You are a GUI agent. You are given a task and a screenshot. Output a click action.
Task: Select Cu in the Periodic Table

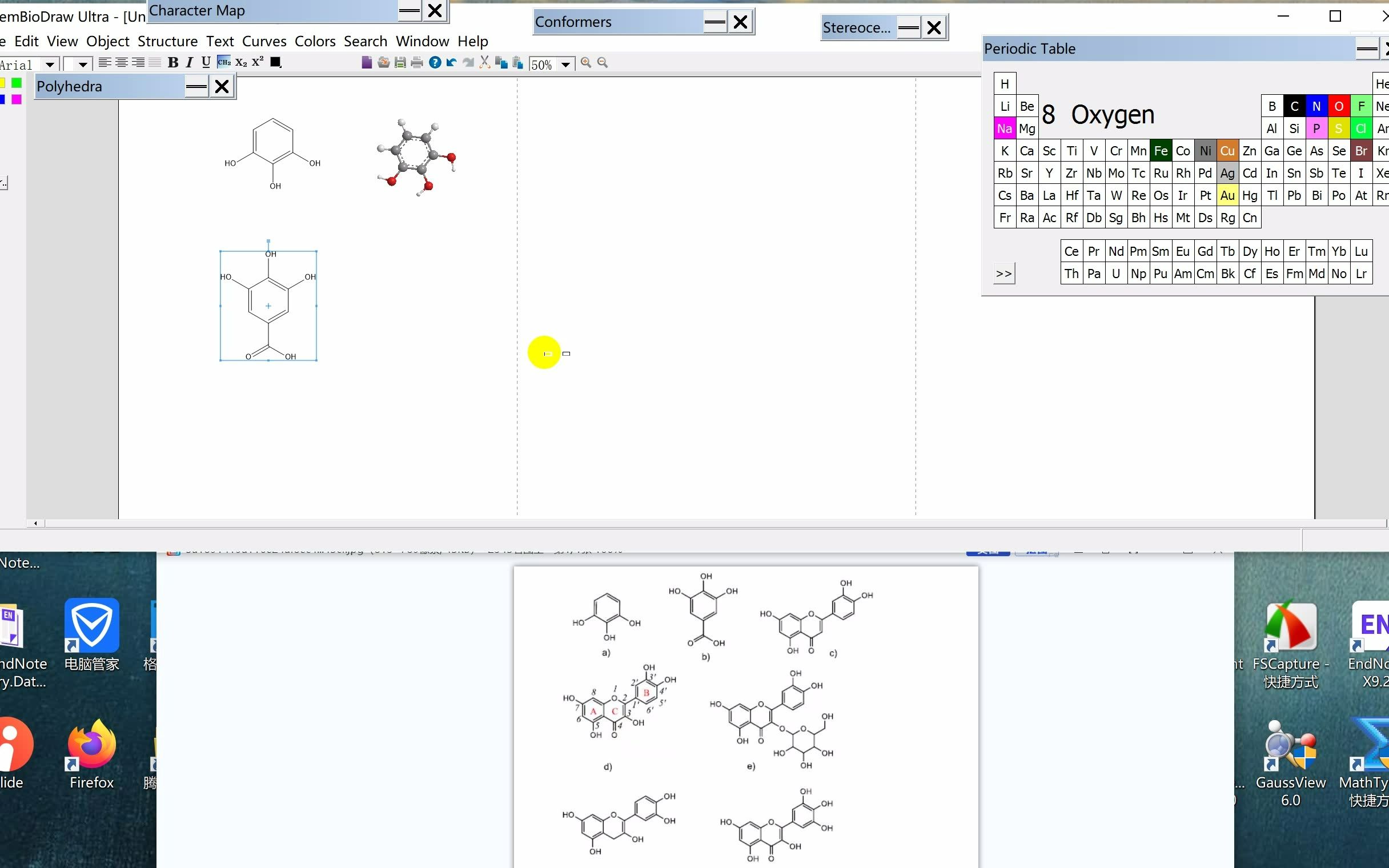[1228, 150]
